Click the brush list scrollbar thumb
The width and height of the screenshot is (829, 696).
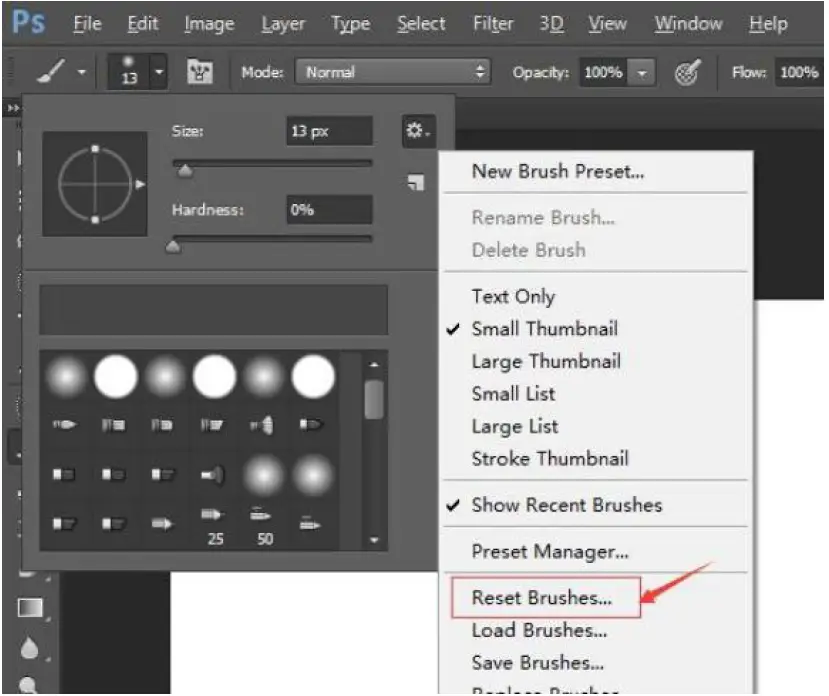tap(374, 399)
